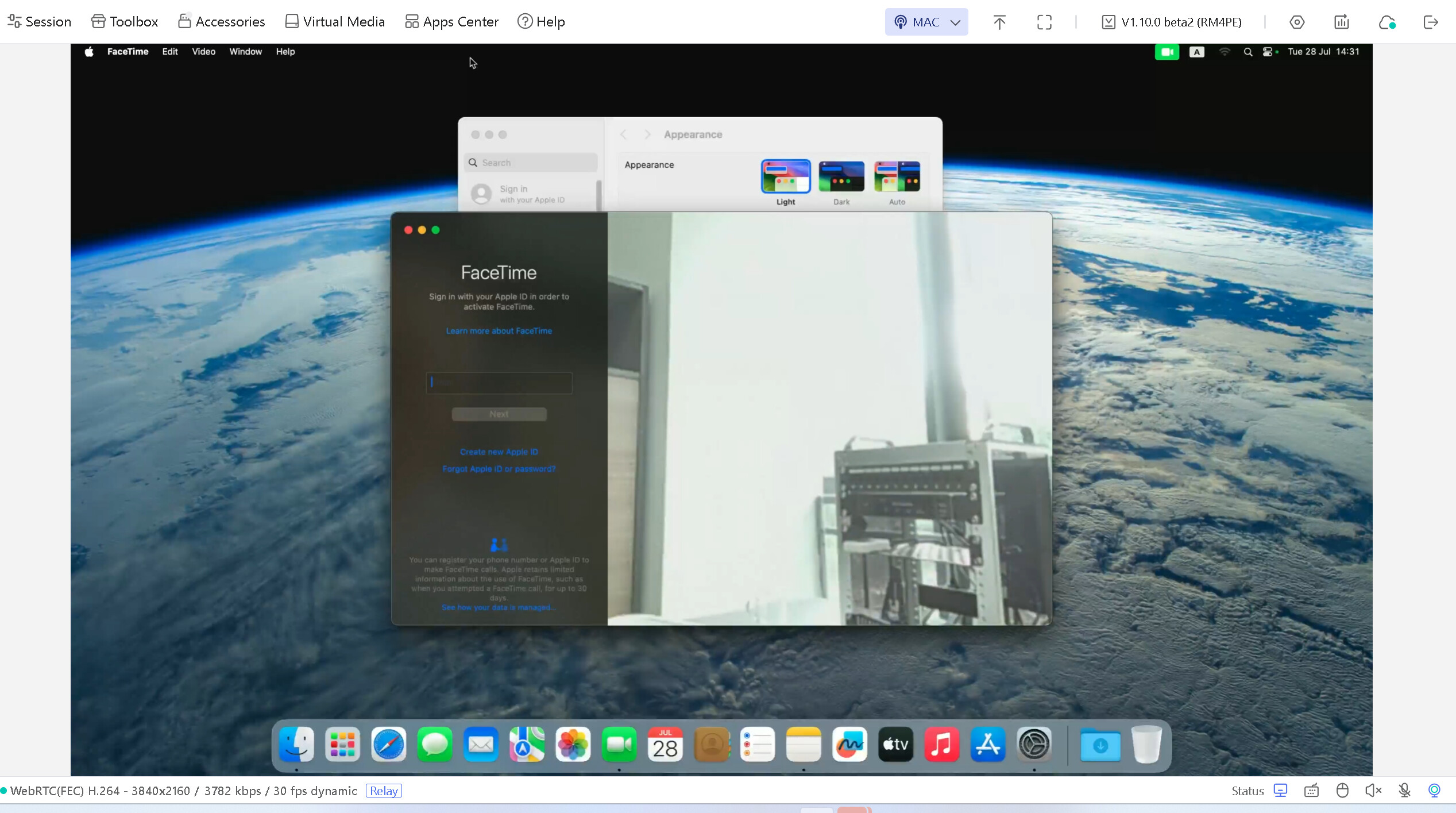Screen dimensions: 1456x813
Task: Click the input source A icon
Action: [x=1196, y=52]
